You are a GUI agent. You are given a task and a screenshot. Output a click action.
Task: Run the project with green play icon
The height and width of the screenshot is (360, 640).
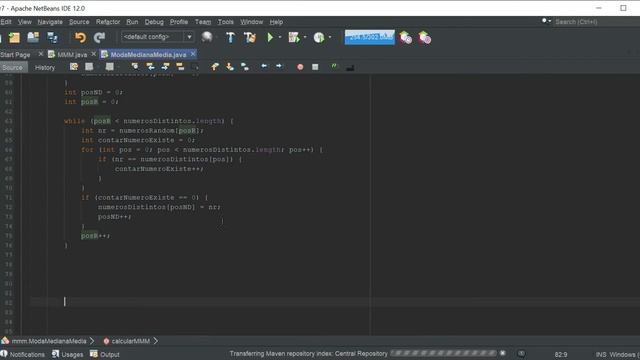[270, 38]
